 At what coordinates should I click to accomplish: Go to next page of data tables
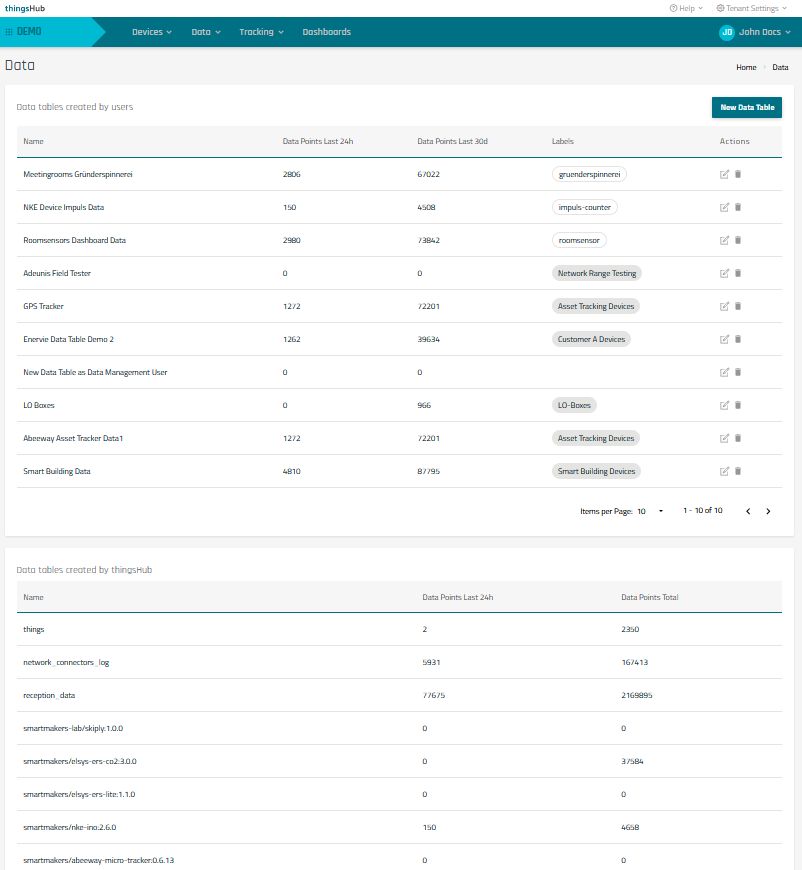pos(768,511)
